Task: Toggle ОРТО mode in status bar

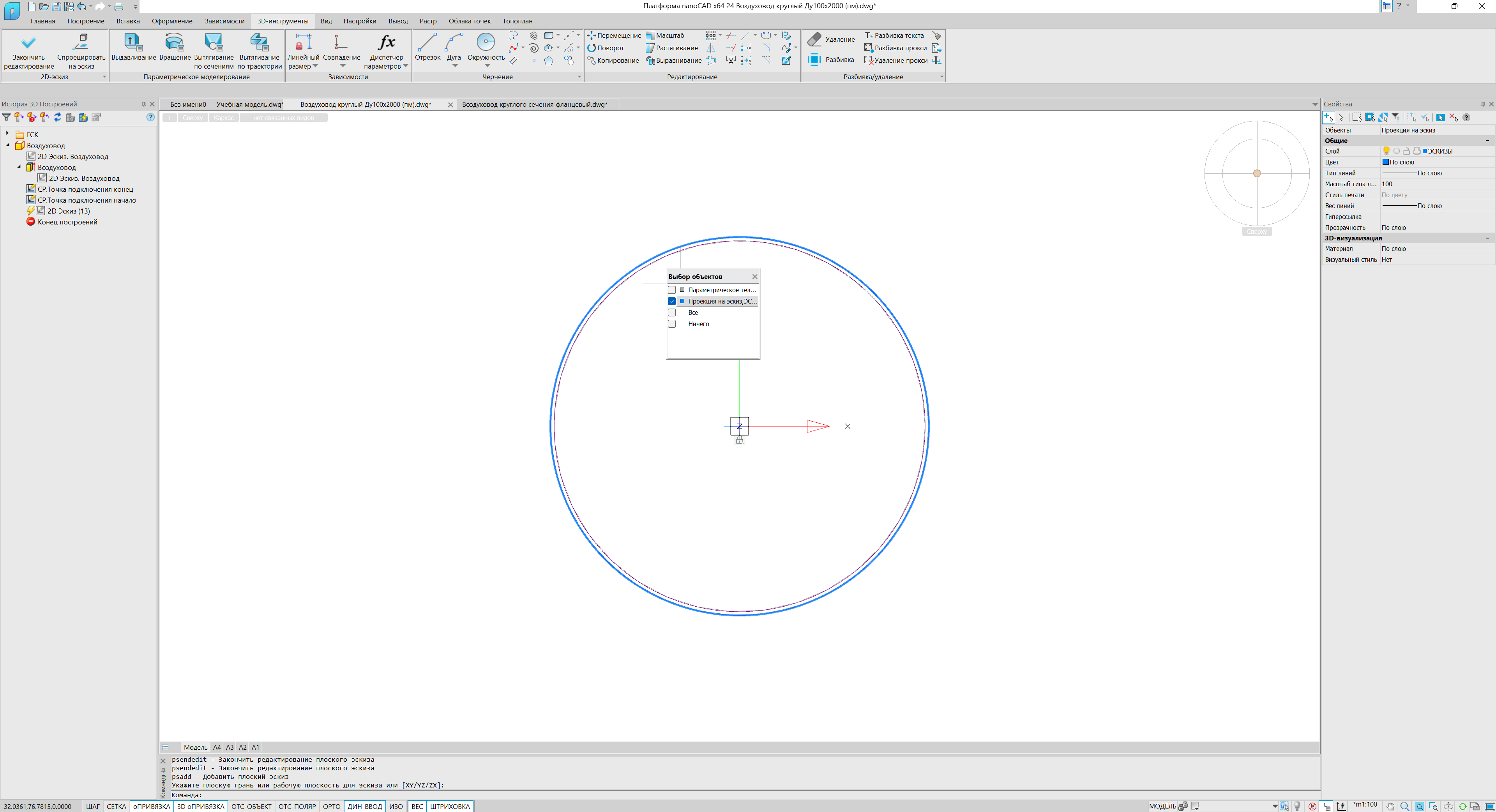Action: pyautogui.click(x=331, y=806)
